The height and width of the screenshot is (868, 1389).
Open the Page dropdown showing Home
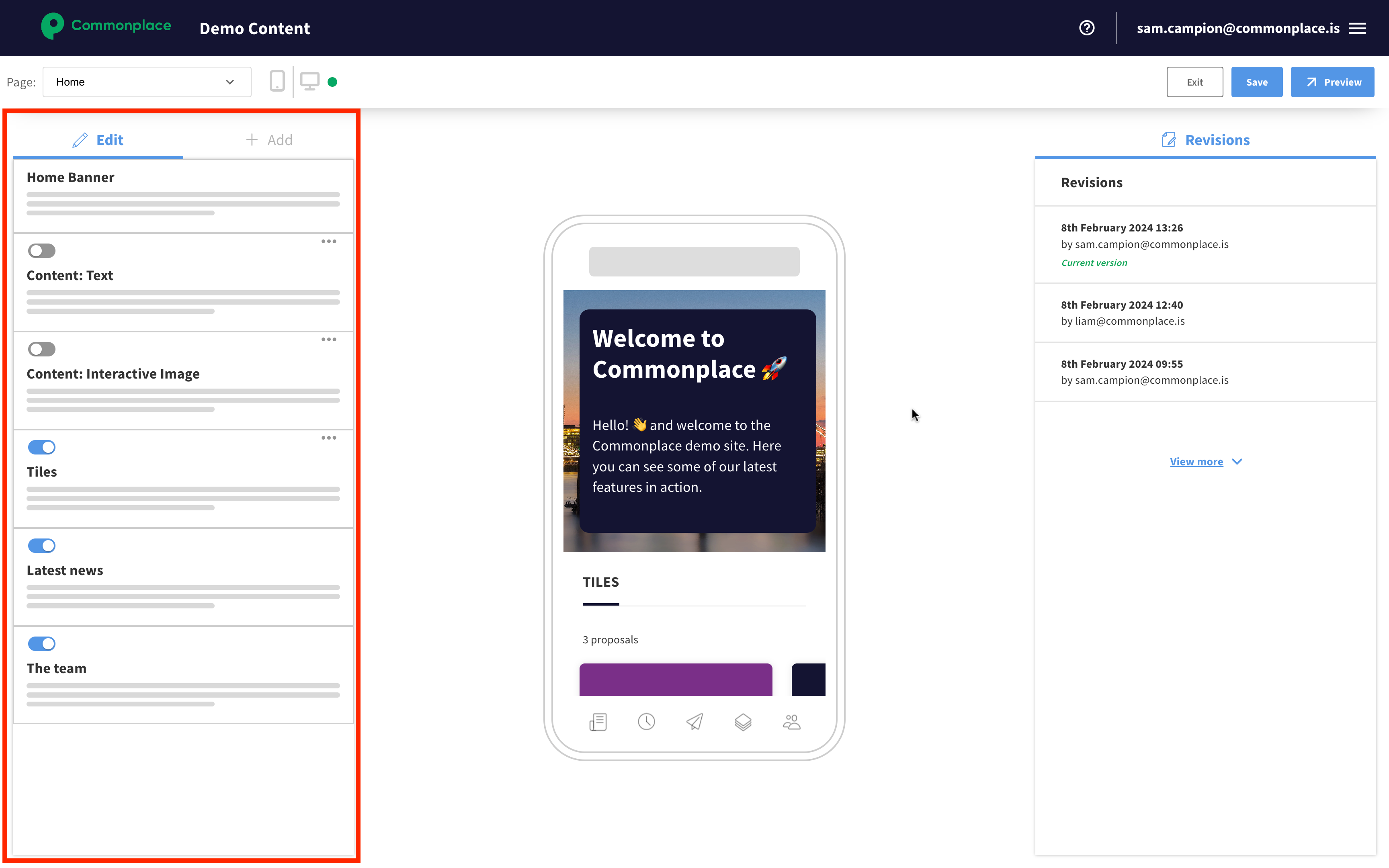(x=146, y=82)
